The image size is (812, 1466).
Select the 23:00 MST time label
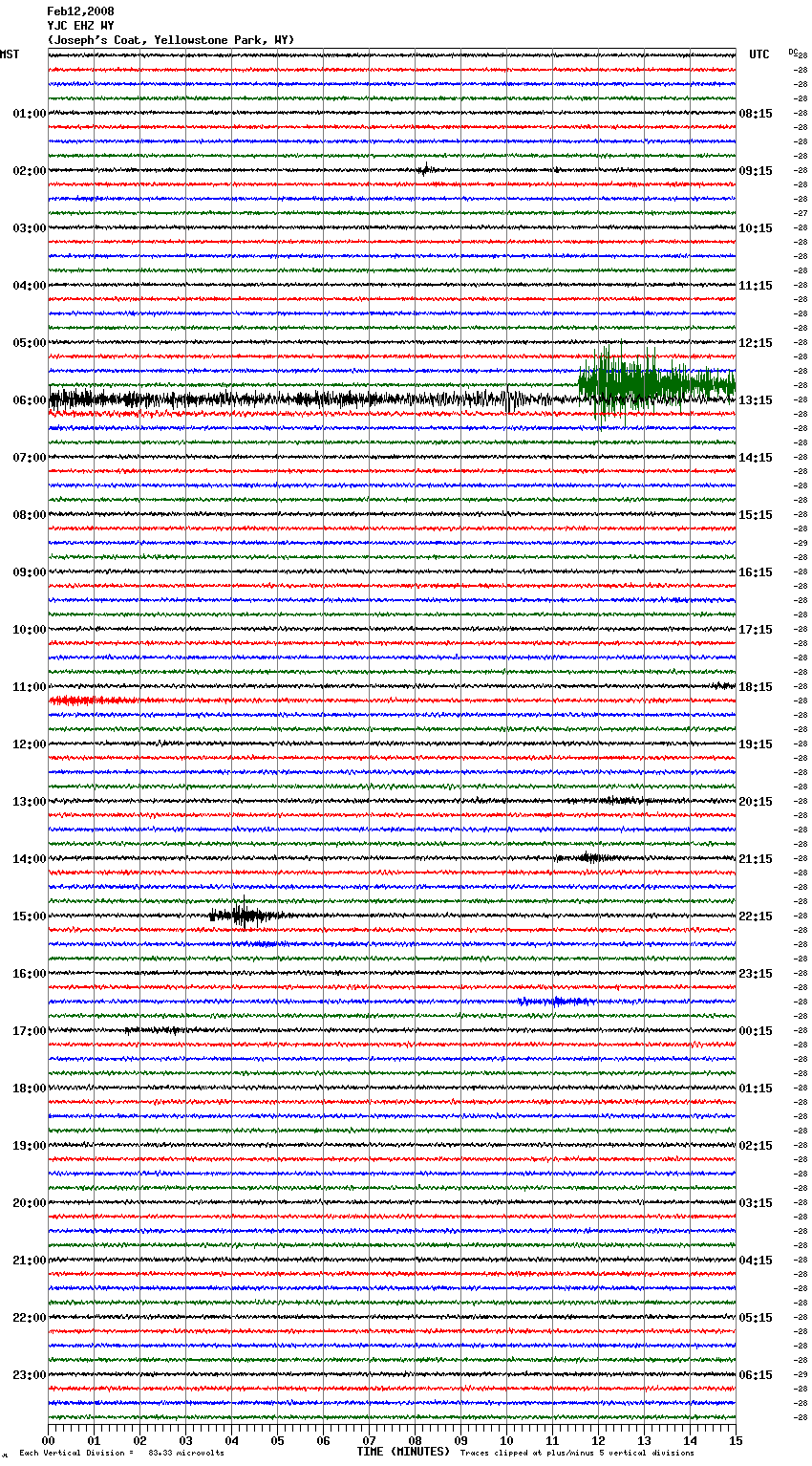[30, 1375]
